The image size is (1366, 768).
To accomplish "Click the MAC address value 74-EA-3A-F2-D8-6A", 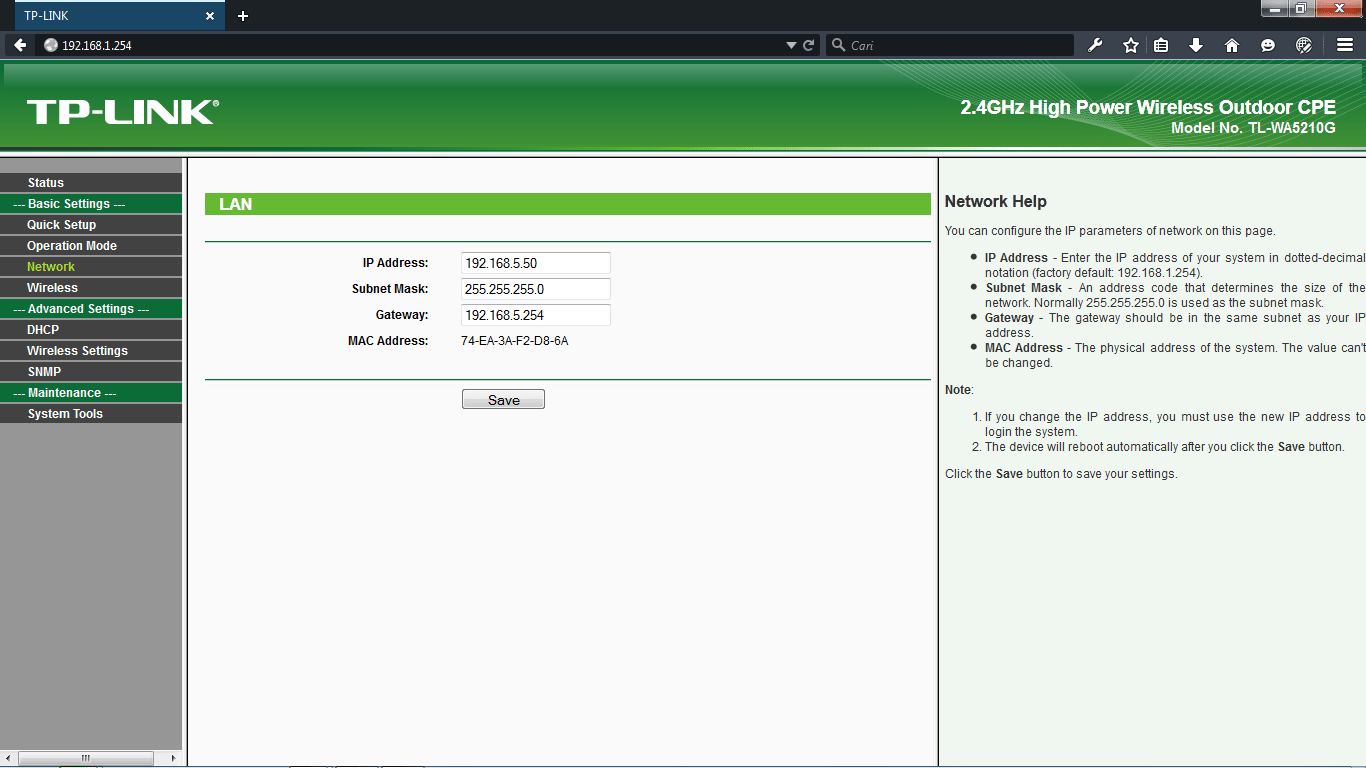I will point(514,341).
